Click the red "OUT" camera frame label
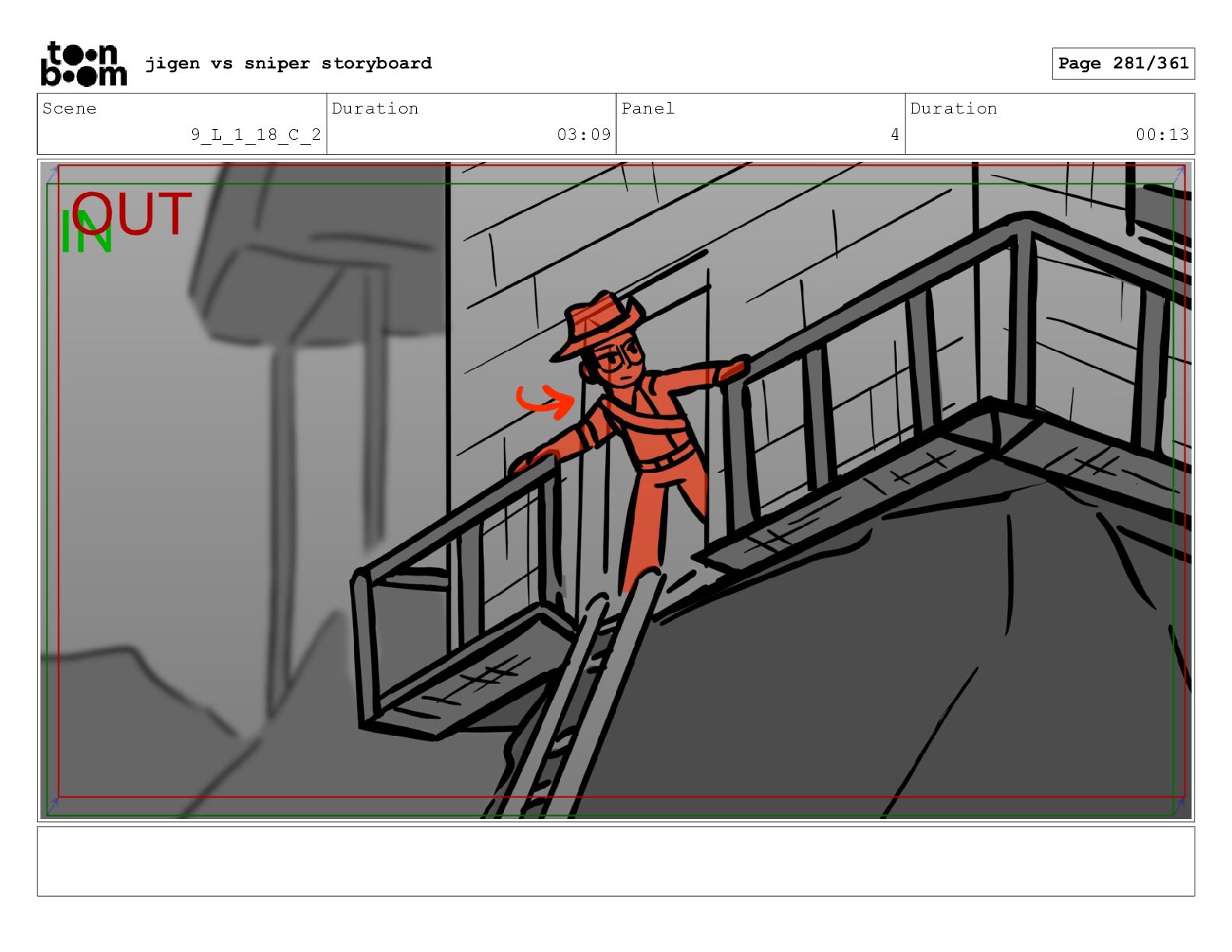Viewport: 1232px width, 952px height. 132,212
